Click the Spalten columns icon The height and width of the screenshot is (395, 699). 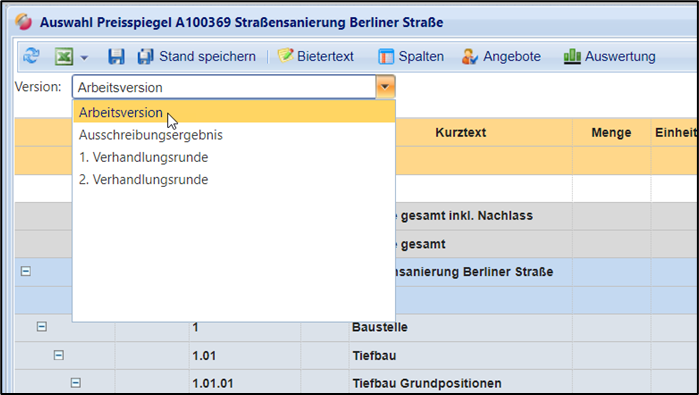pyautogui.click(x=386, y=57)
